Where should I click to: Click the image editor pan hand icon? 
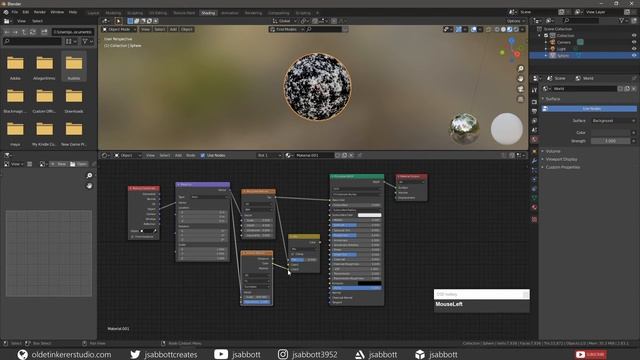point(89,186)
